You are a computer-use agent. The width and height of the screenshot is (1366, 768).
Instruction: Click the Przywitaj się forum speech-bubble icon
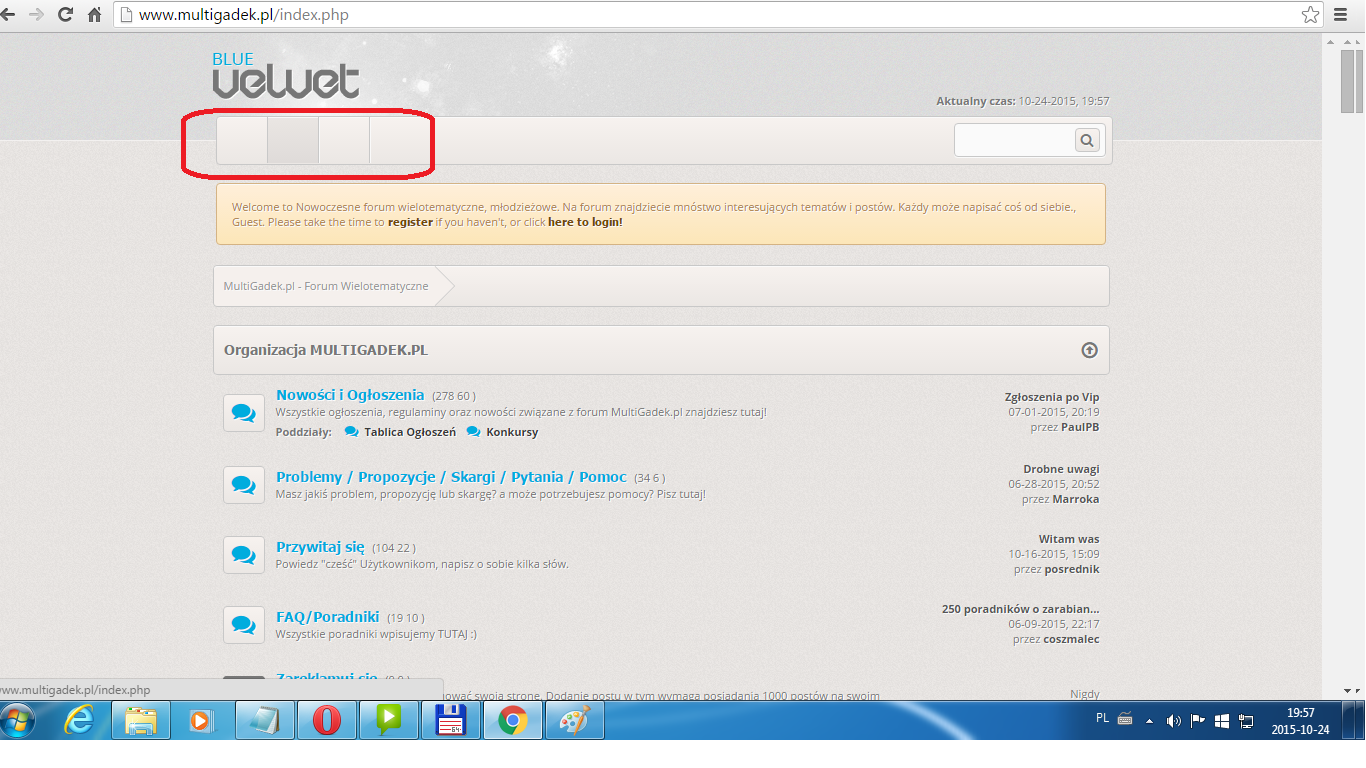[243, 554]
